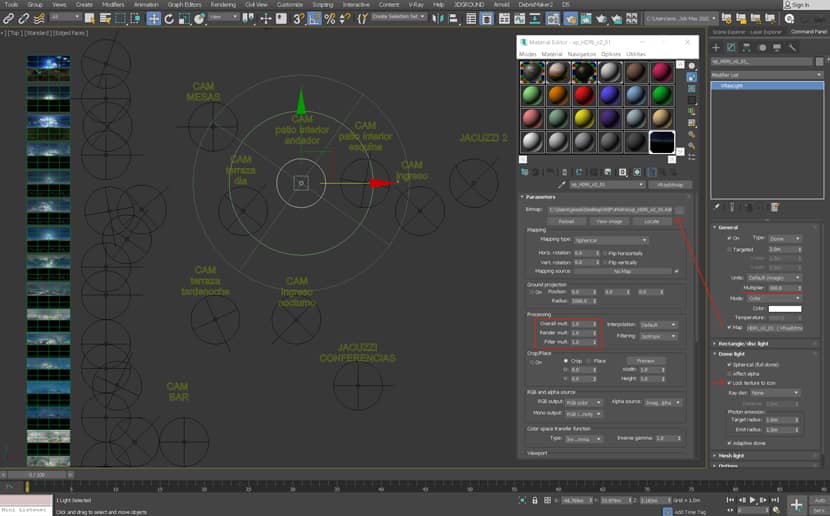Image resolution: width=830 pixels, height=516 pixels.
Task: Activate the Select and Scale tool
Action: click(x=184, y=19)
